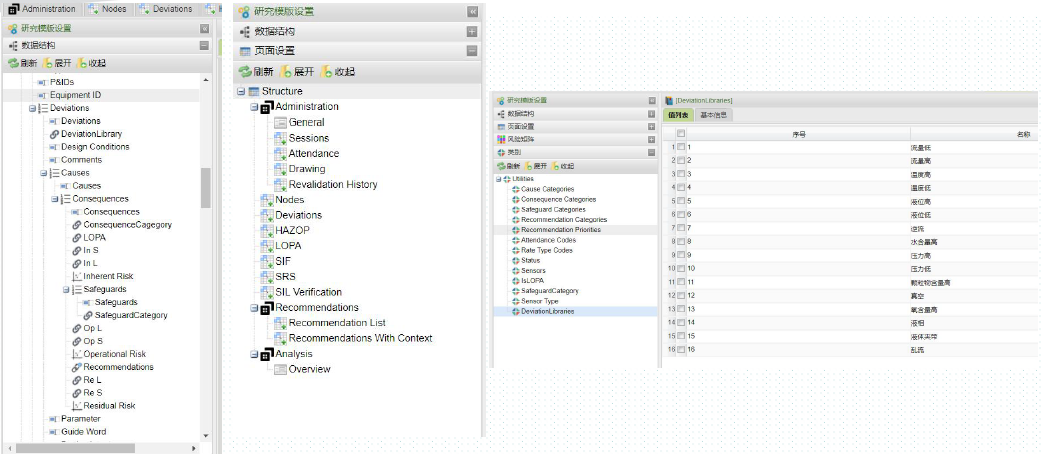Image resolution: width=1041 pixels, height=454 pixels.
Task: Tick the select-all checkbox in the table header
Action: tap(681, 133)
